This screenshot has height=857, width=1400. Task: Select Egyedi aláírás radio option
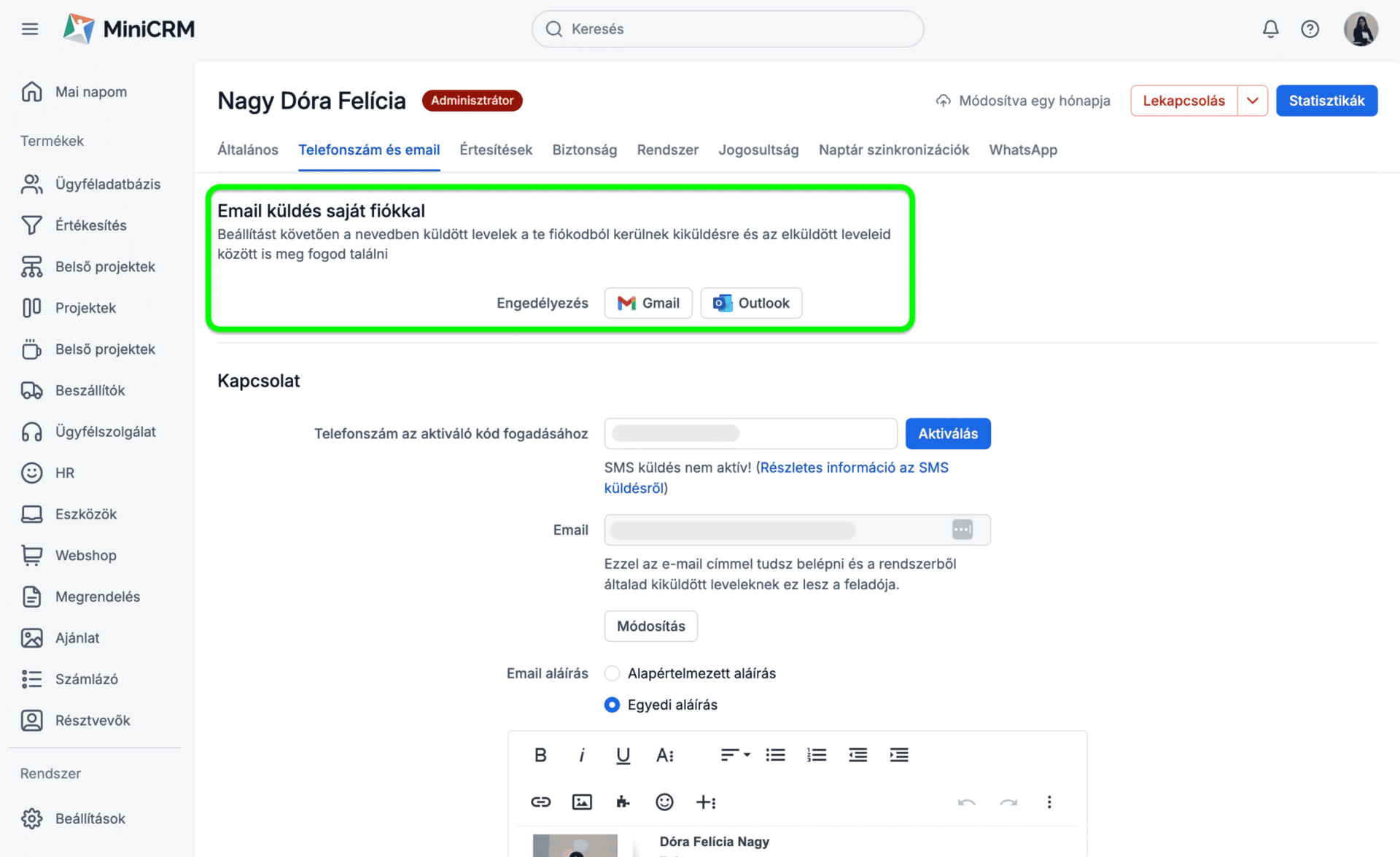612,705
